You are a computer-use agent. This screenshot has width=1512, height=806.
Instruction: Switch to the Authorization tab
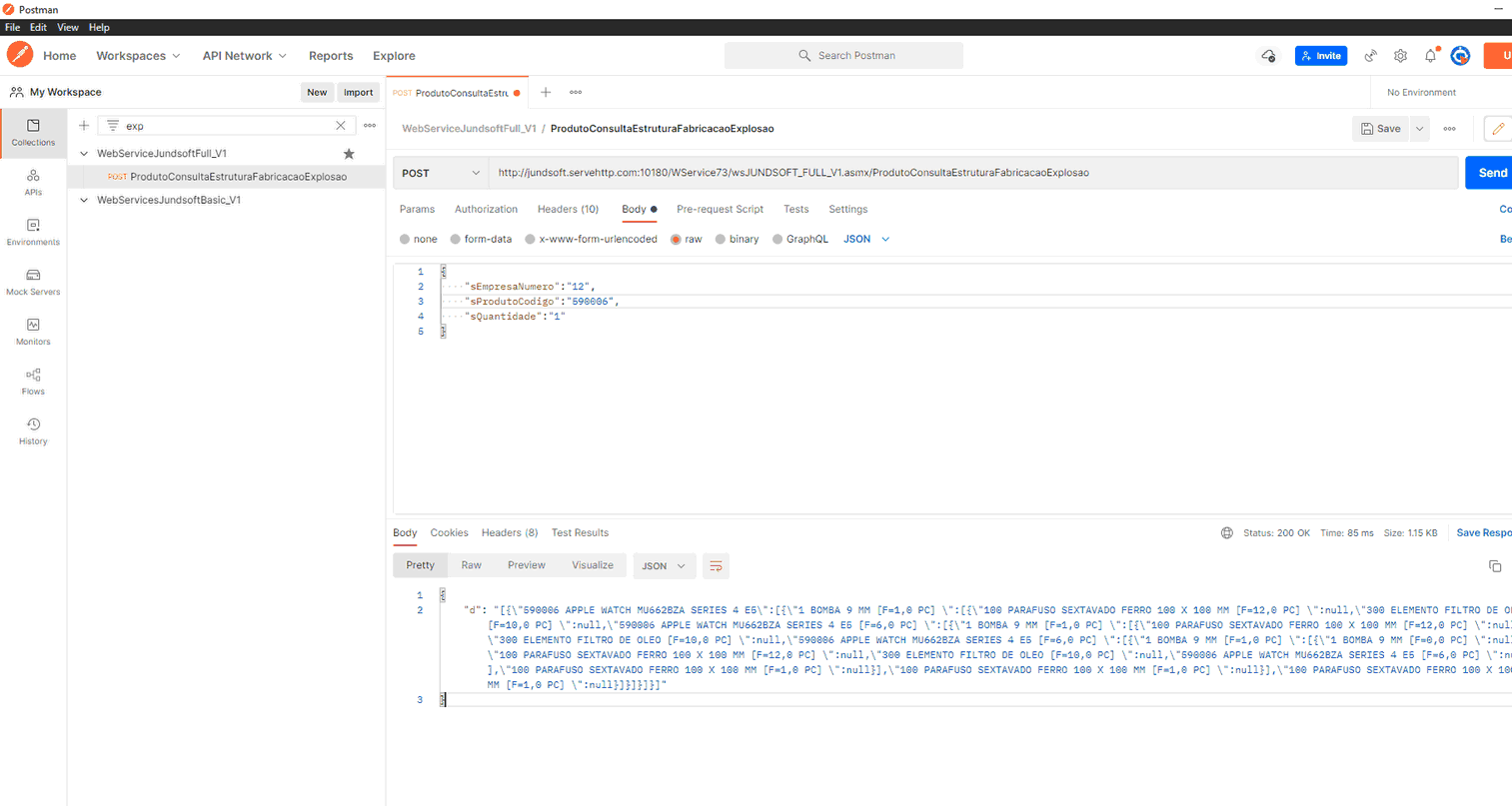486,210
